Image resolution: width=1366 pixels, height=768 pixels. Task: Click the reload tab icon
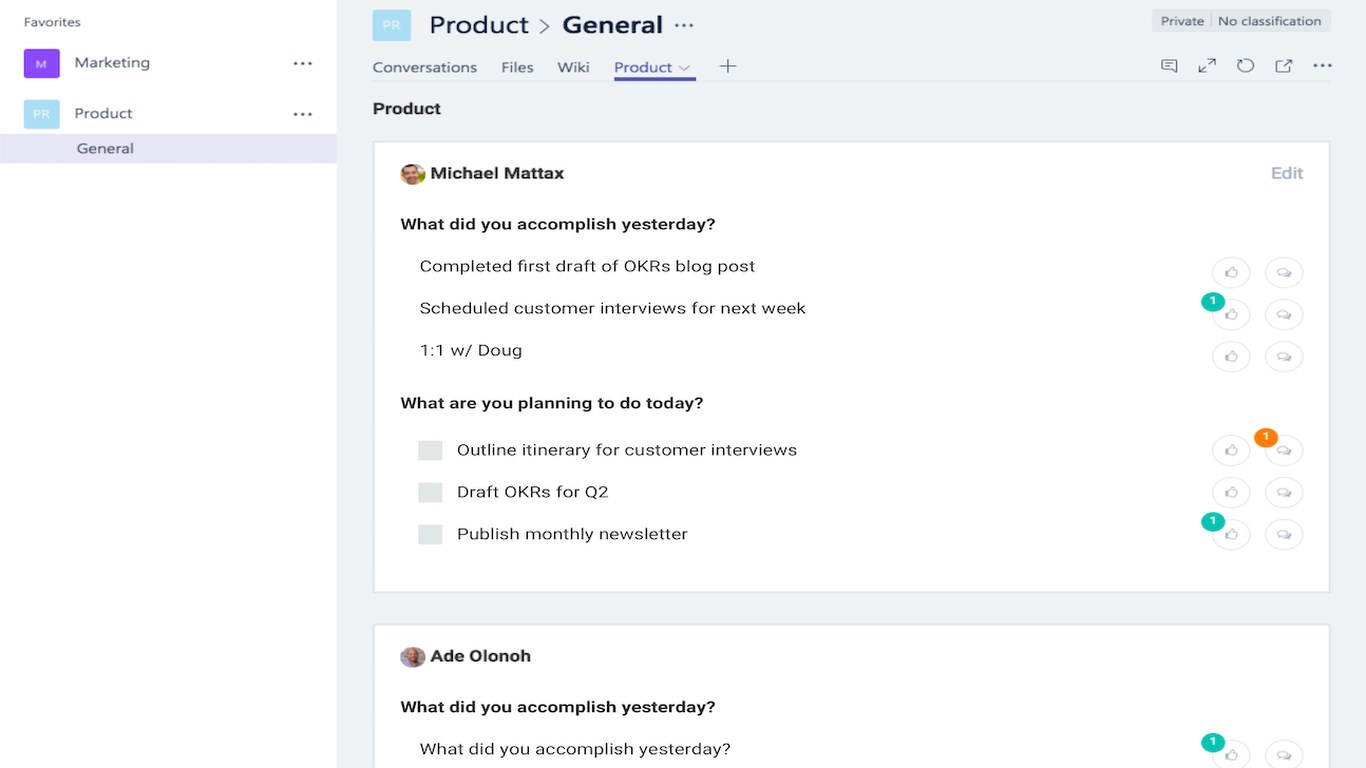tap(1245, 66)
